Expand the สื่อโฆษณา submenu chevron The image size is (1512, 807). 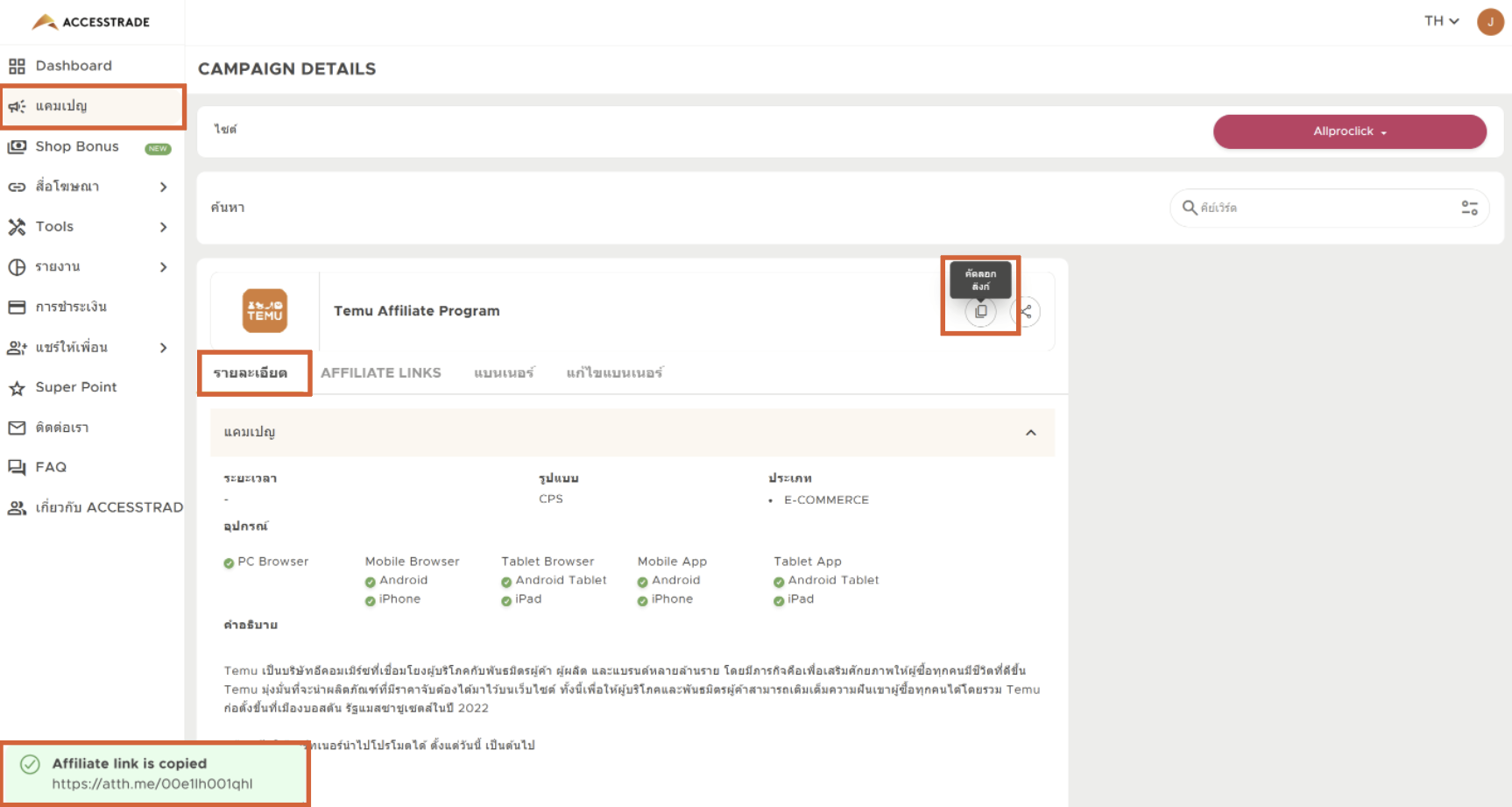[x=164, y=187]
